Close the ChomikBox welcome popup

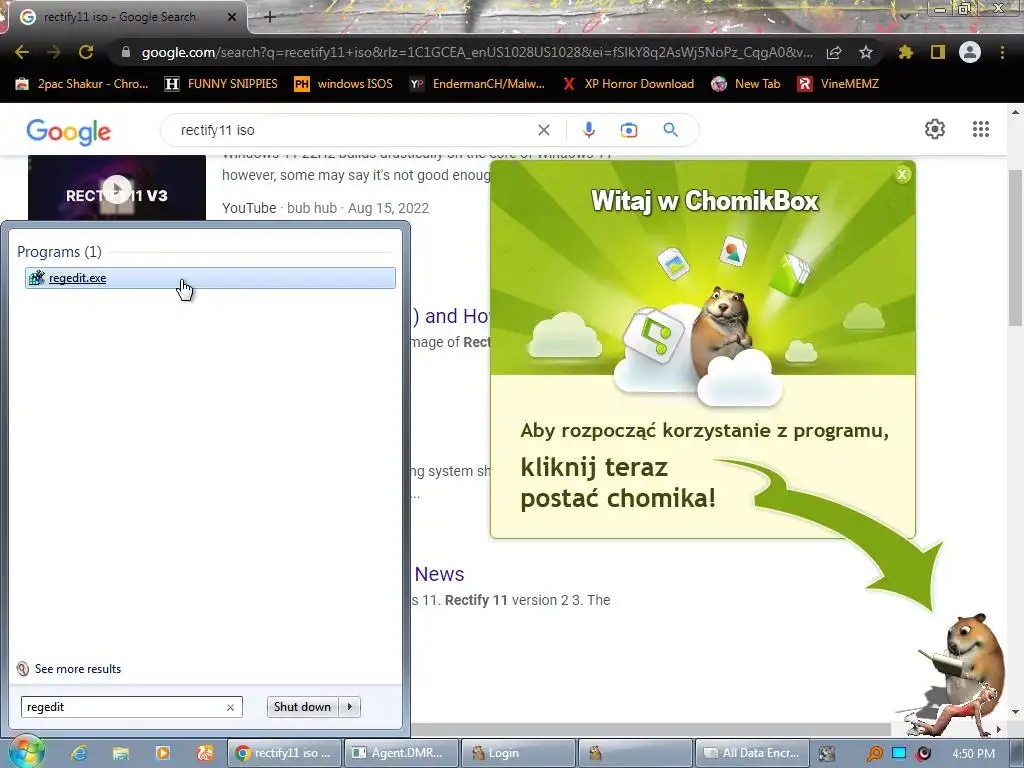[902, 174]
